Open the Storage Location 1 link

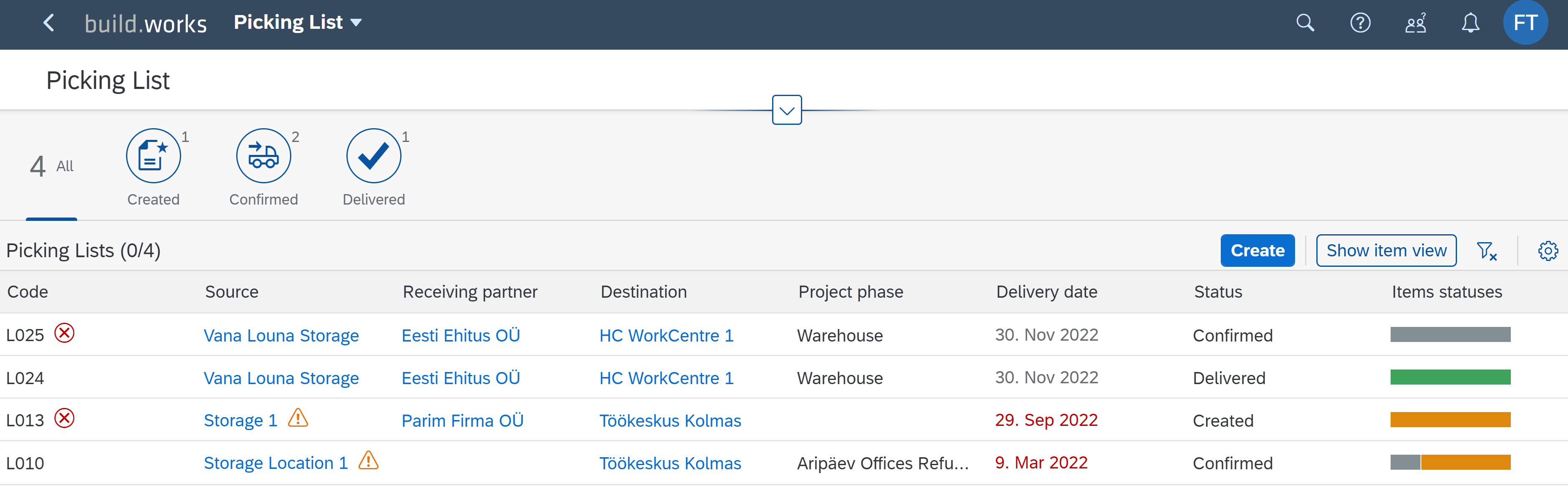tap(276, 463)
